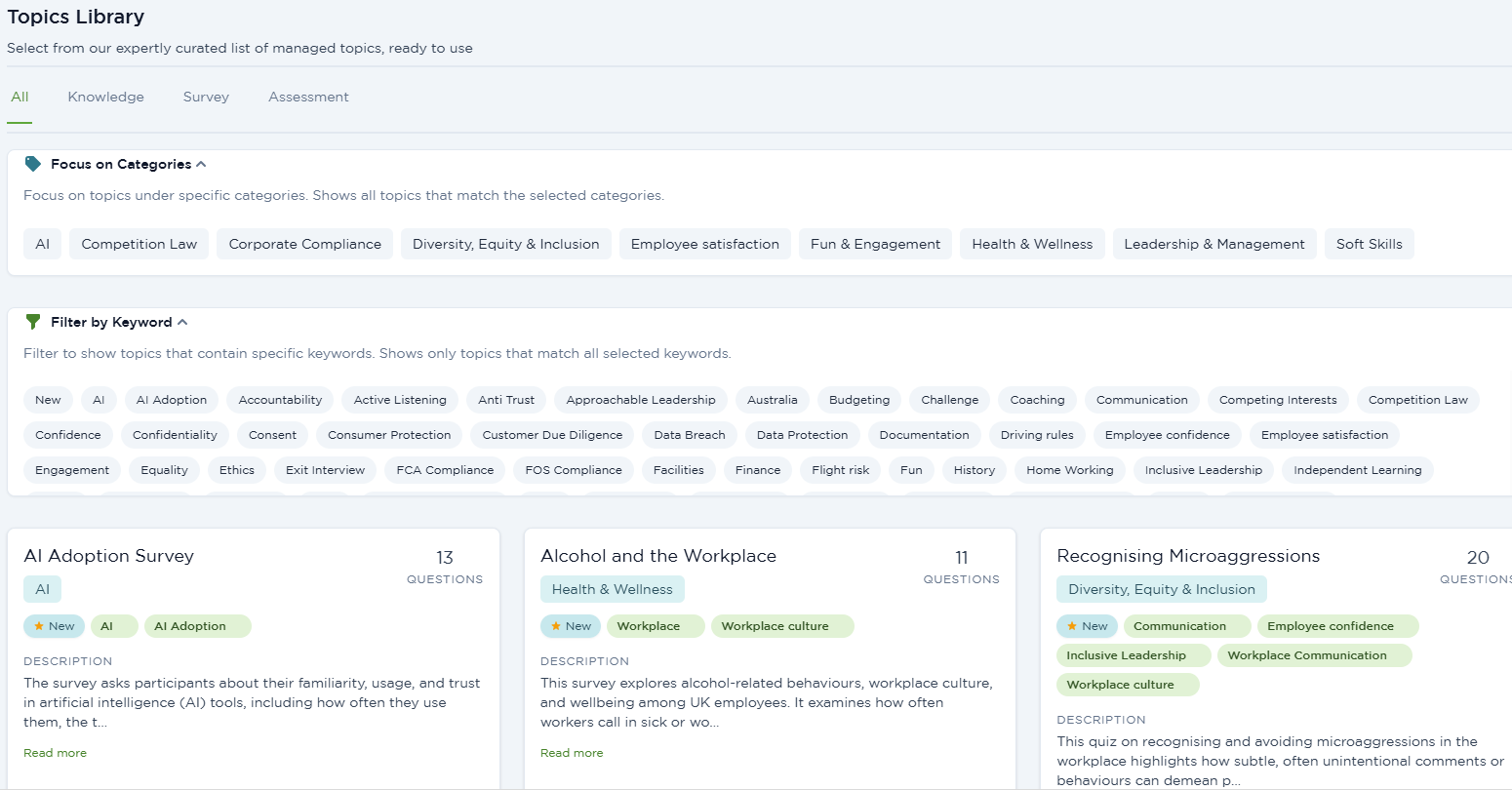
Task: Read more about AI Adoption Survey
Action: click(x=55, y=753)
